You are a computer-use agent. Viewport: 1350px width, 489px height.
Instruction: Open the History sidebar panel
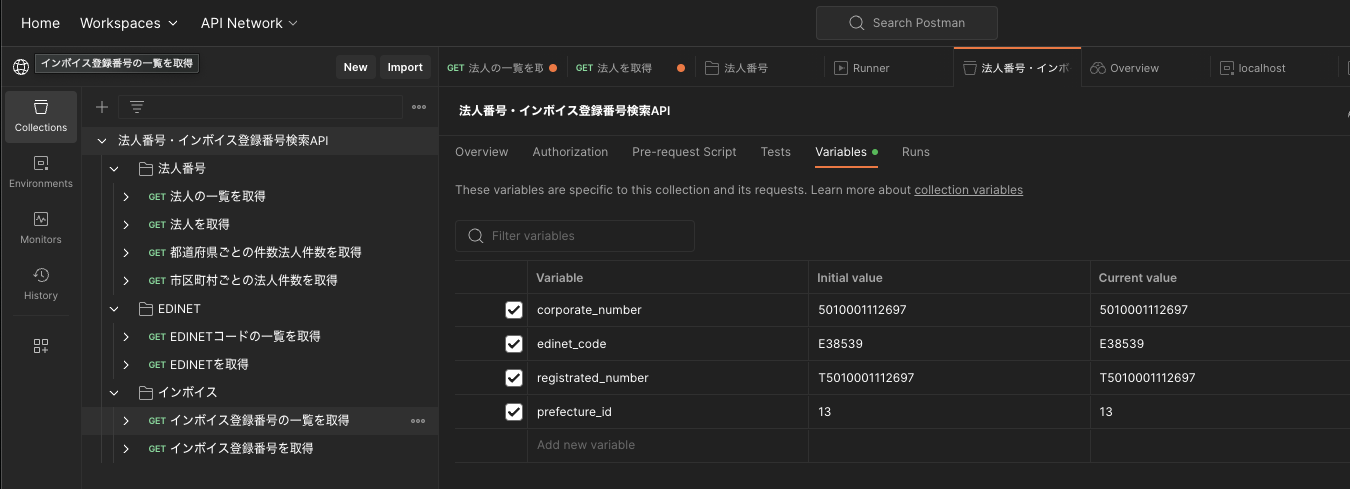tap(41, 283)
